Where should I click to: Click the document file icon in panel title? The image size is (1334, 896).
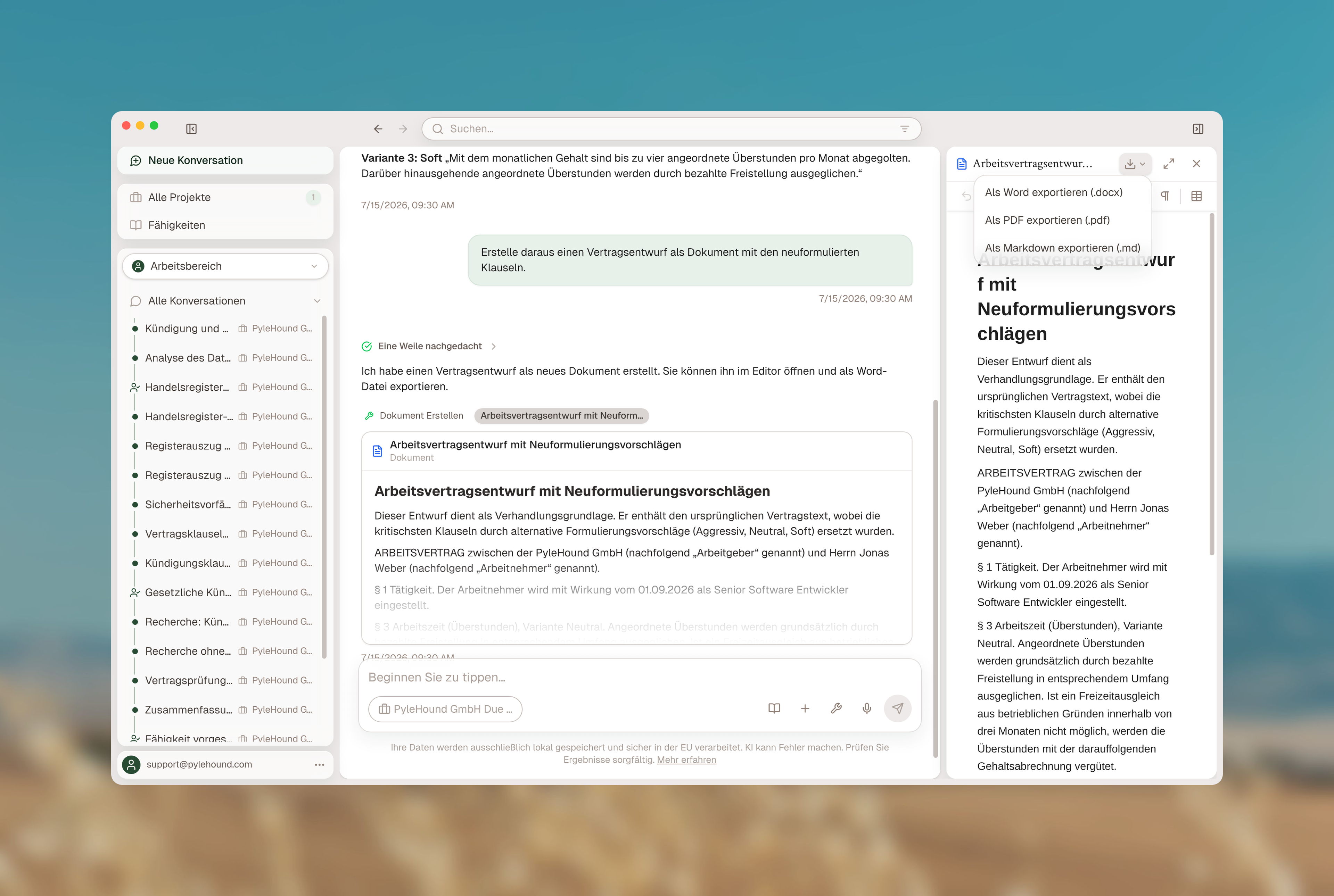tap(962, 164)
